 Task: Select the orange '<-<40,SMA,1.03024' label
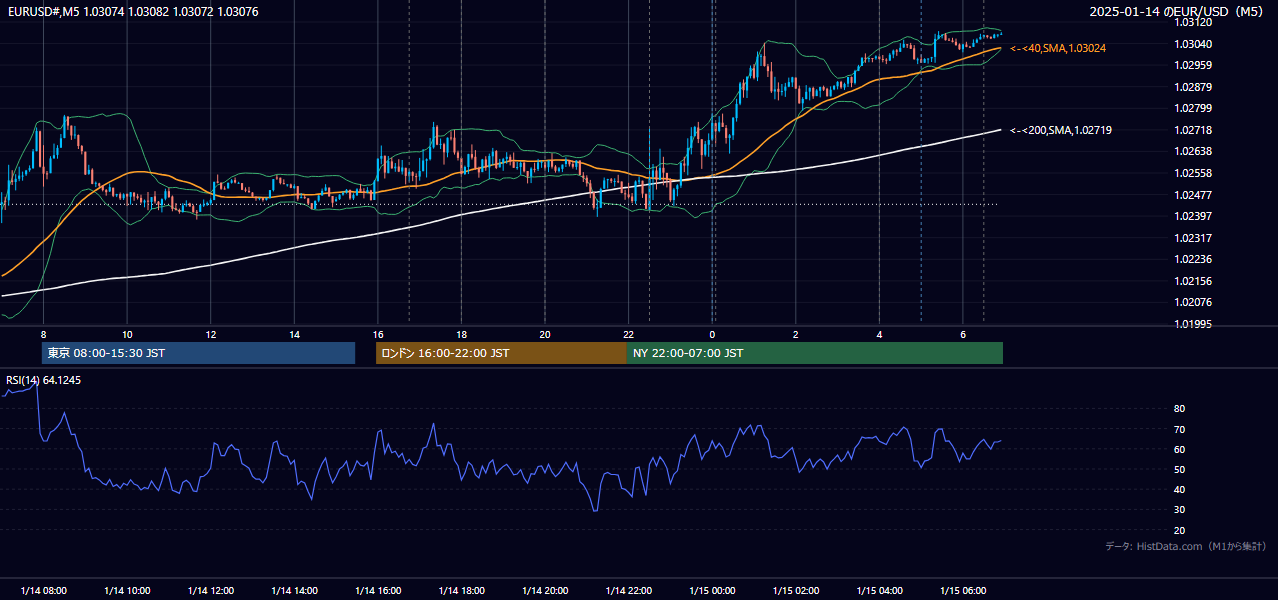[1058, 48]
